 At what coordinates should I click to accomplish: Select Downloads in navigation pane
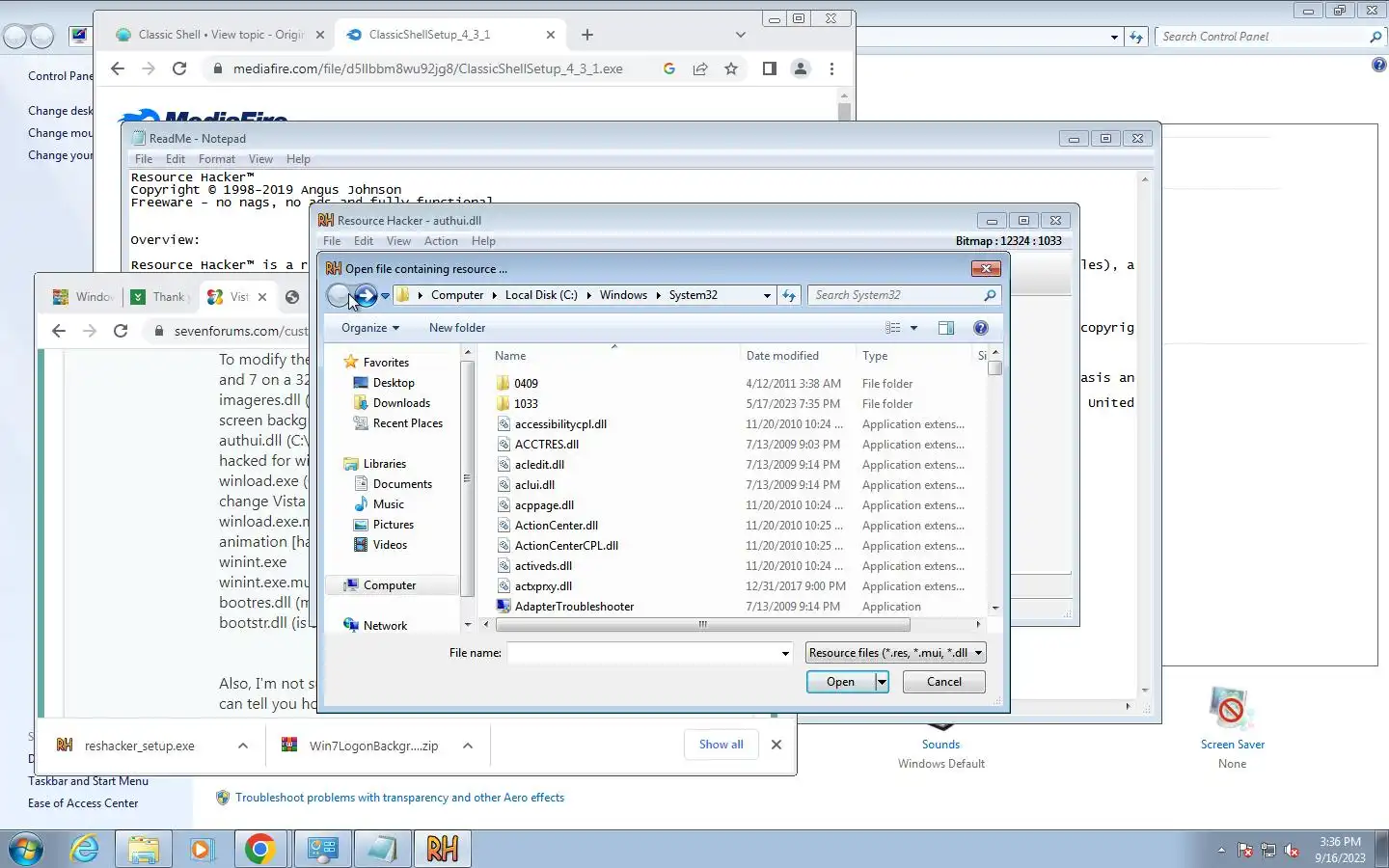401,403
